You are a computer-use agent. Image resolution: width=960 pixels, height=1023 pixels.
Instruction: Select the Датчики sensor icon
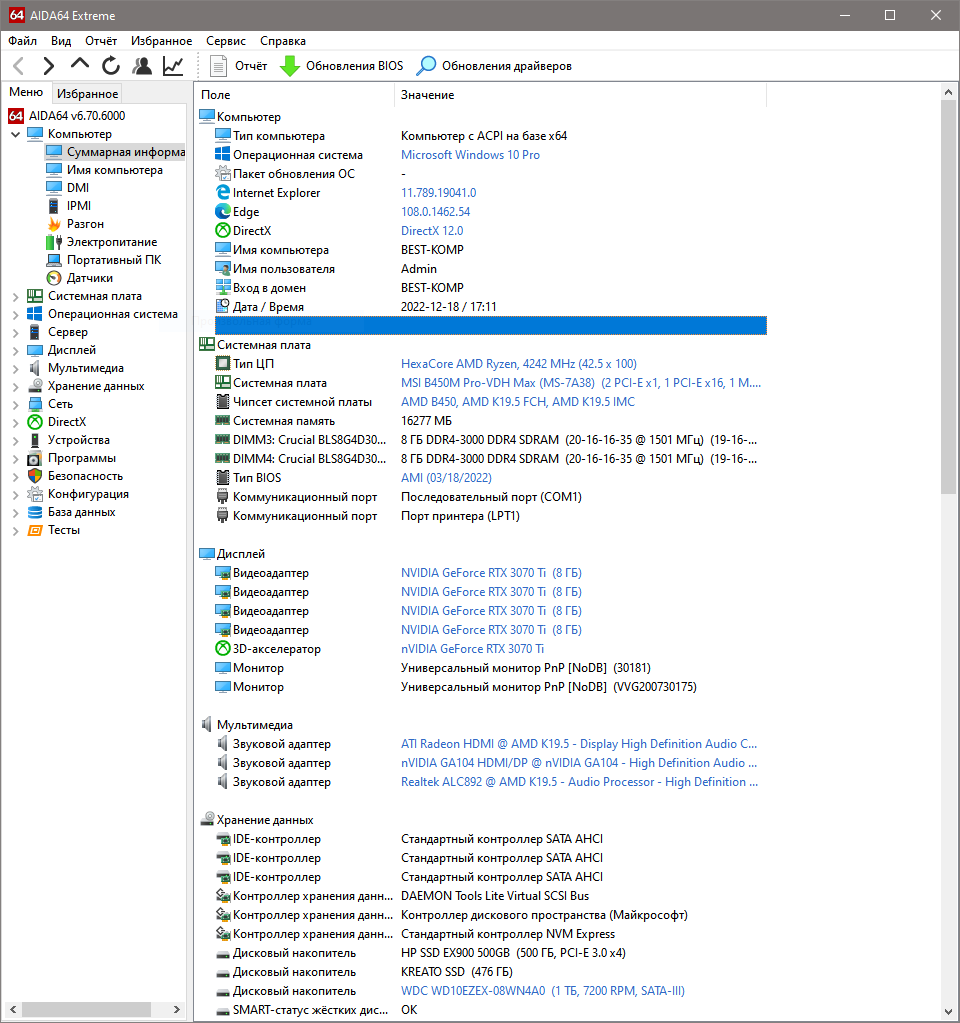[54, 278]
